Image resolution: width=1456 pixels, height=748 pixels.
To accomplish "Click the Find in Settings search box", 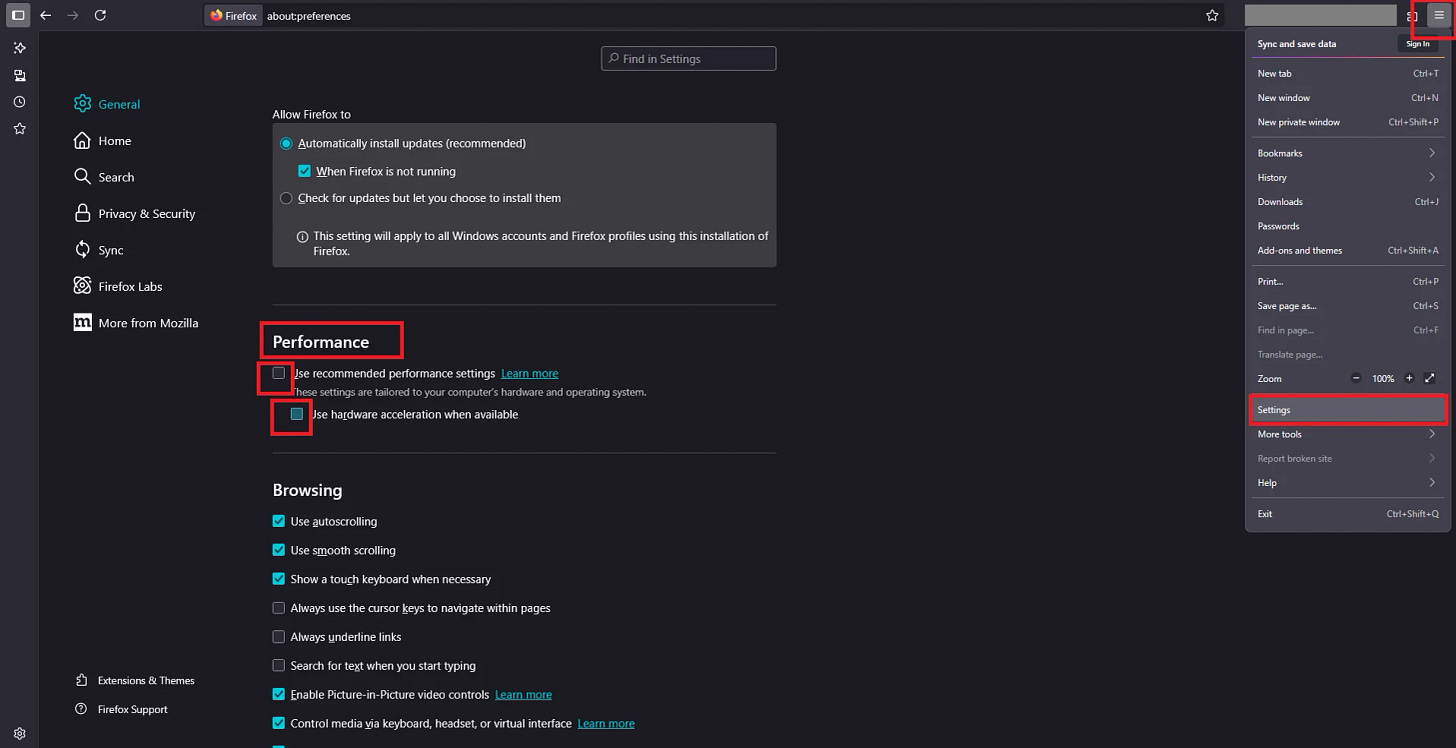I will [688, 58].
